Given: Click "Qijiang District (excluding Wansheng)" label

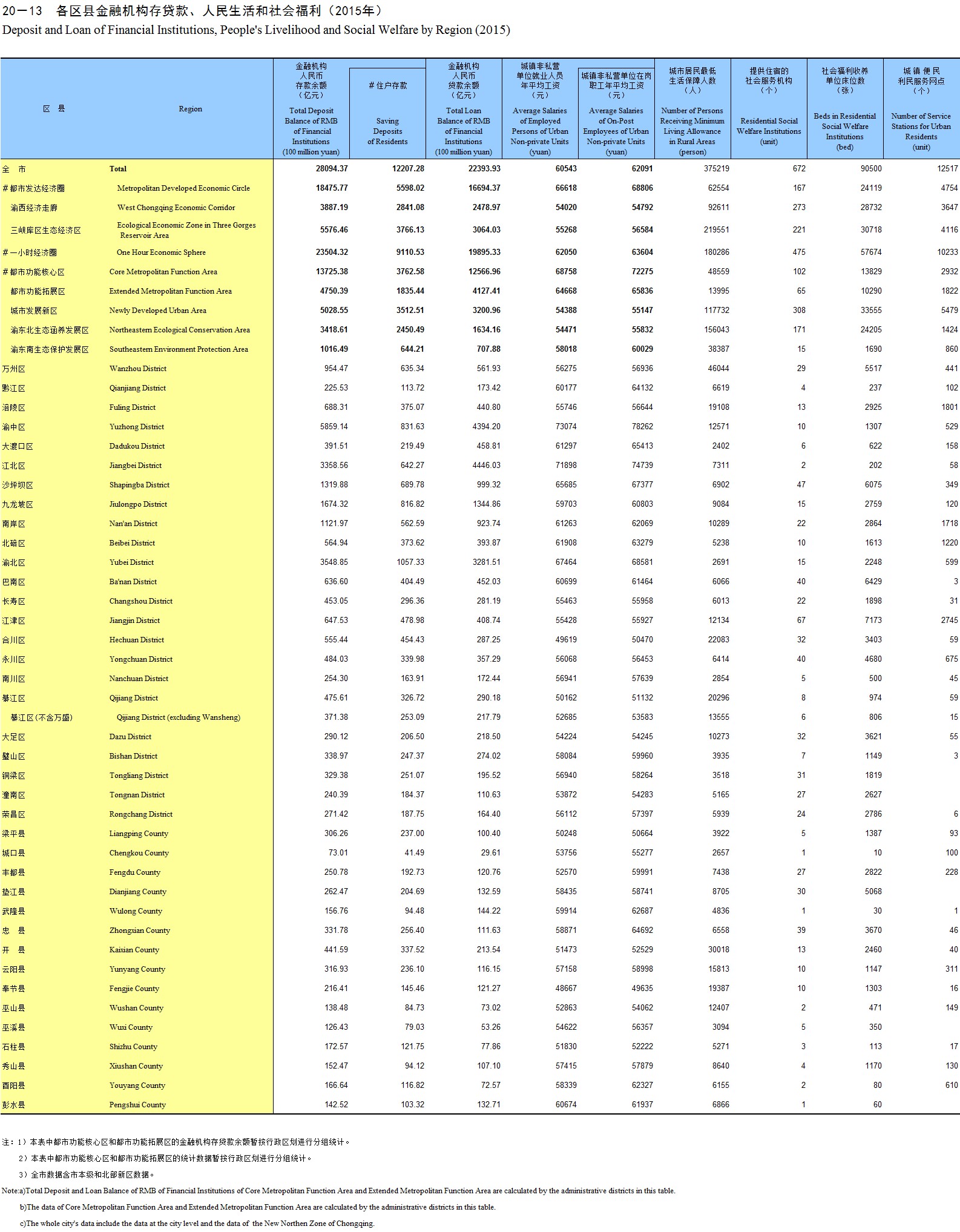Looking at the screenshot, I should 178,717.
